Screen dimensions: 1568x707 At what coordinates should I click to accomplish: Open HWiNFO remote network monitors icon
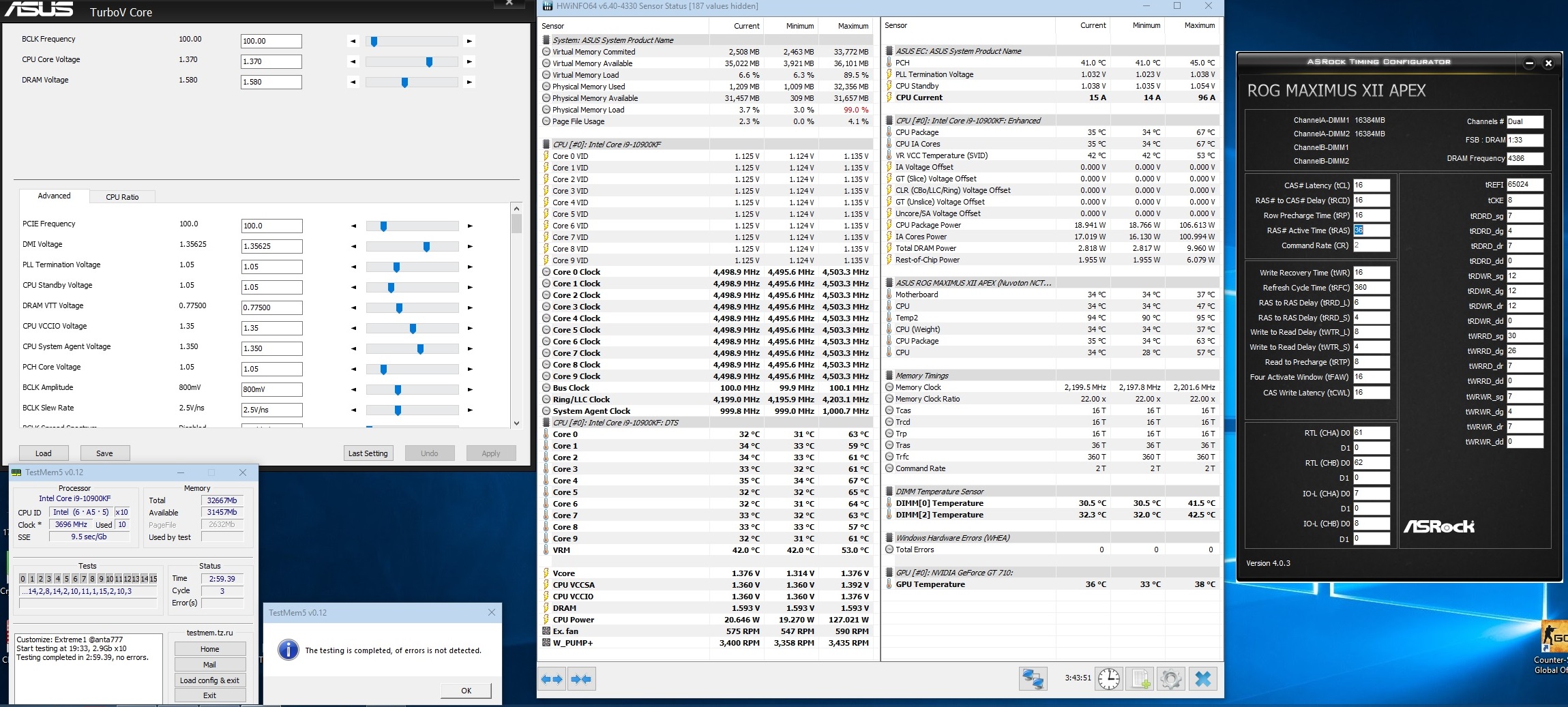[x=1033, y=679]
